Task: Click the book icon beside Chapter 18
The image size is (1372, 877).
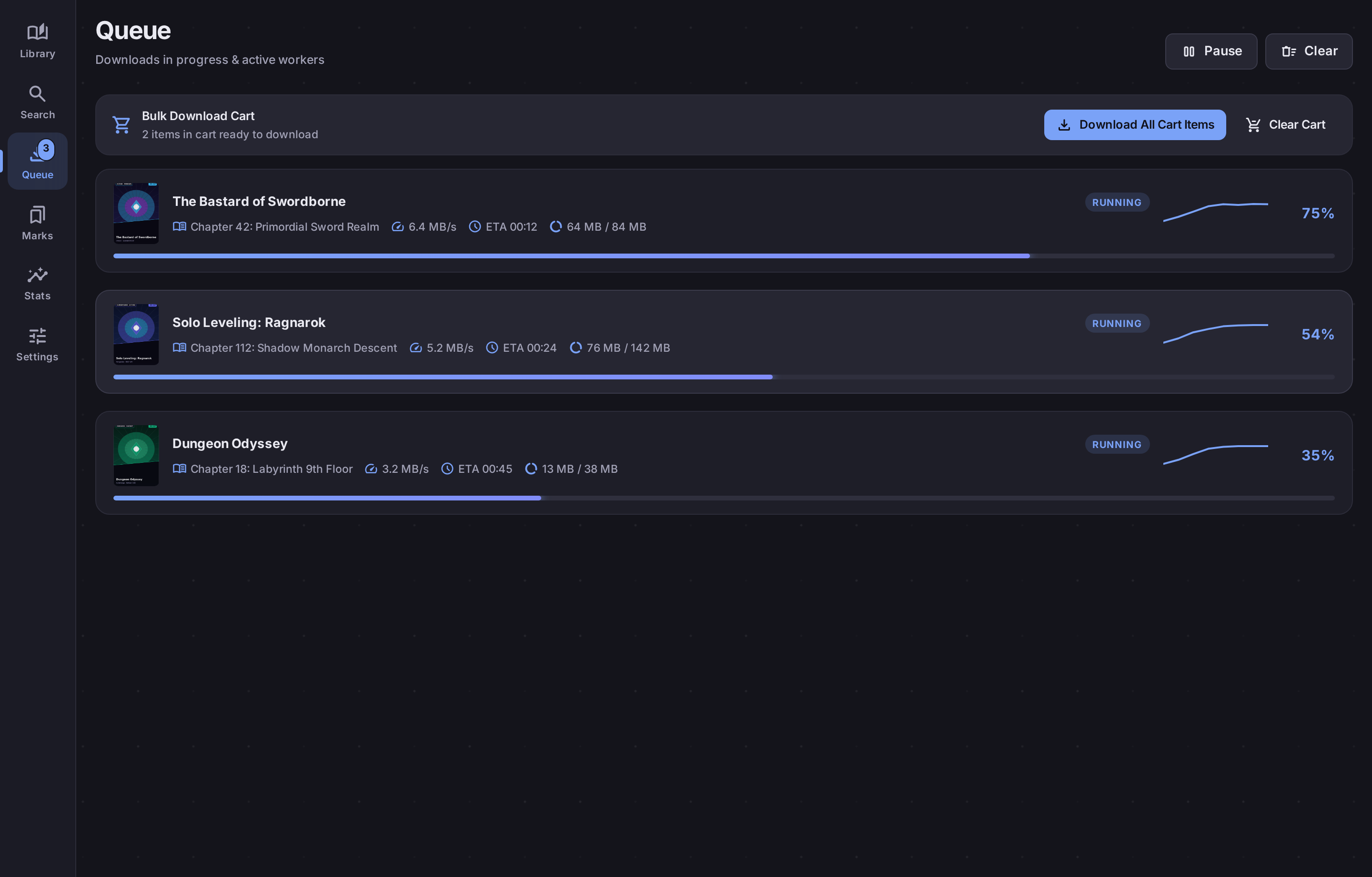Action: pos(180,469)
